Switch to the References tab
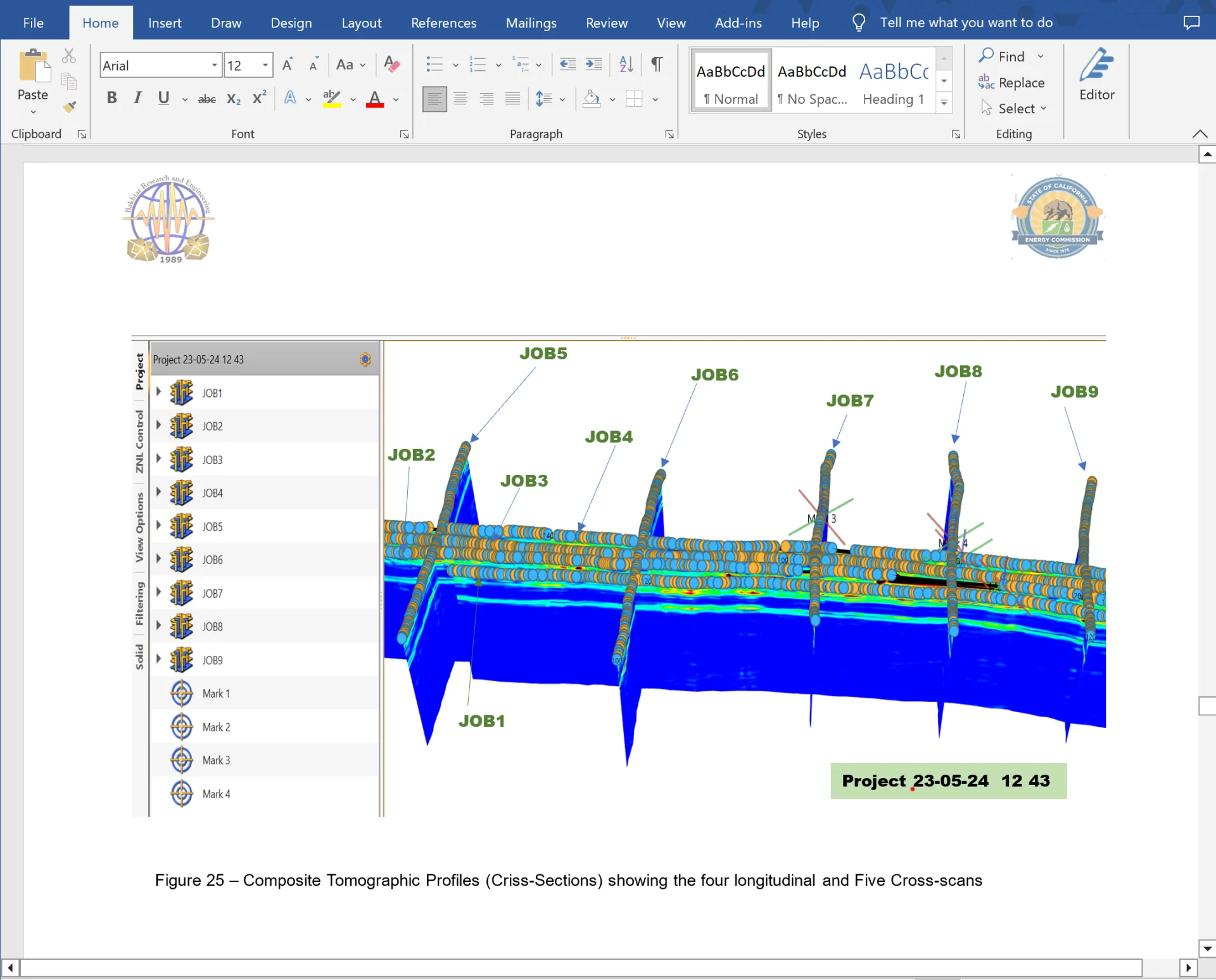This screenshot has width=1216, height=980. 443,23
